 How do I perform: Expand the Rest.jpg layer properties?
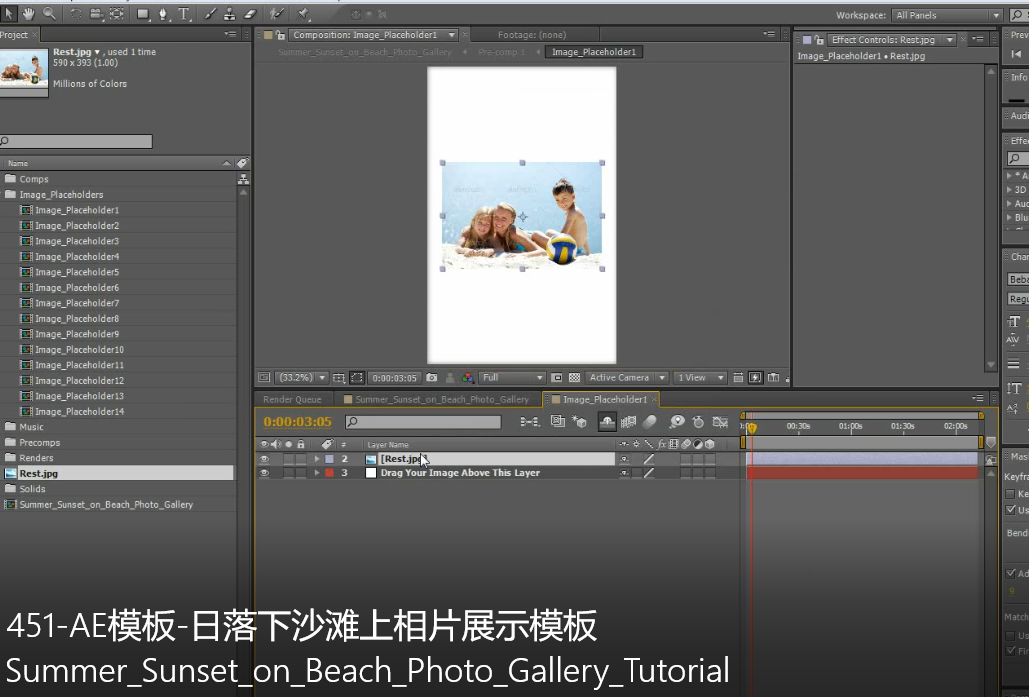[x=317, y=459]
